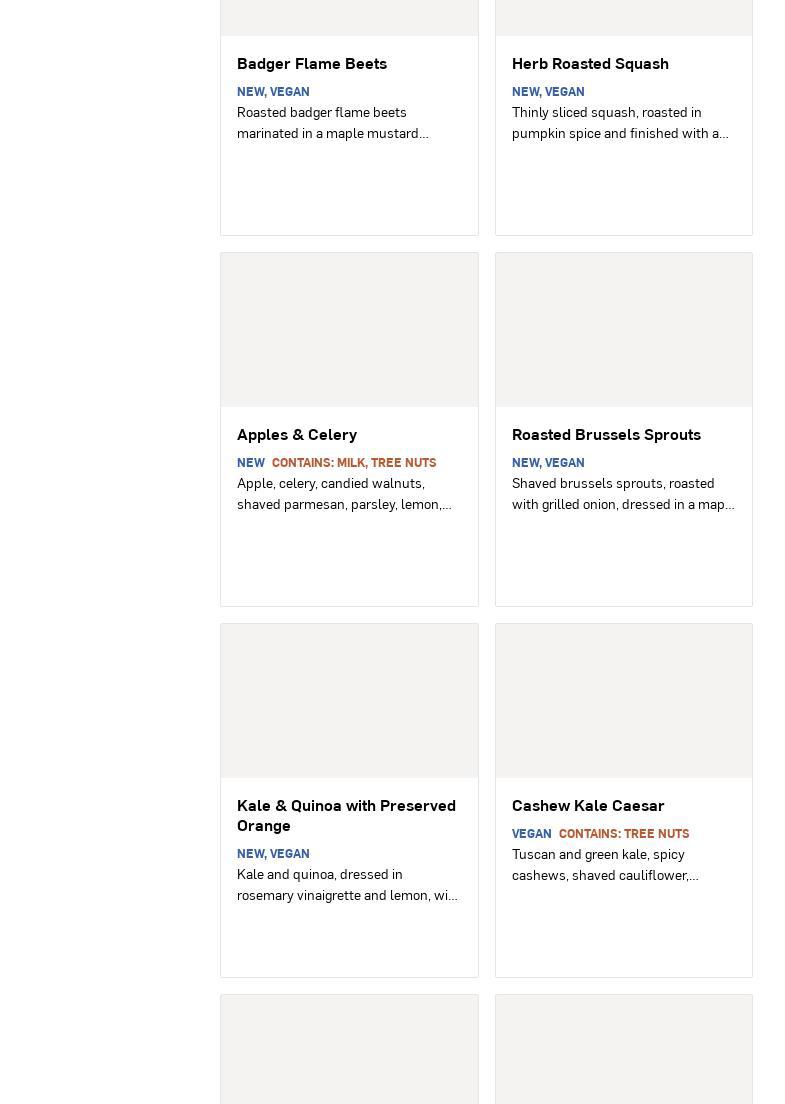785x1104 pixels.
Task: Select the Kale & Quinoa image placeholder
Action: pyautogui.click(x=349, y=701)
